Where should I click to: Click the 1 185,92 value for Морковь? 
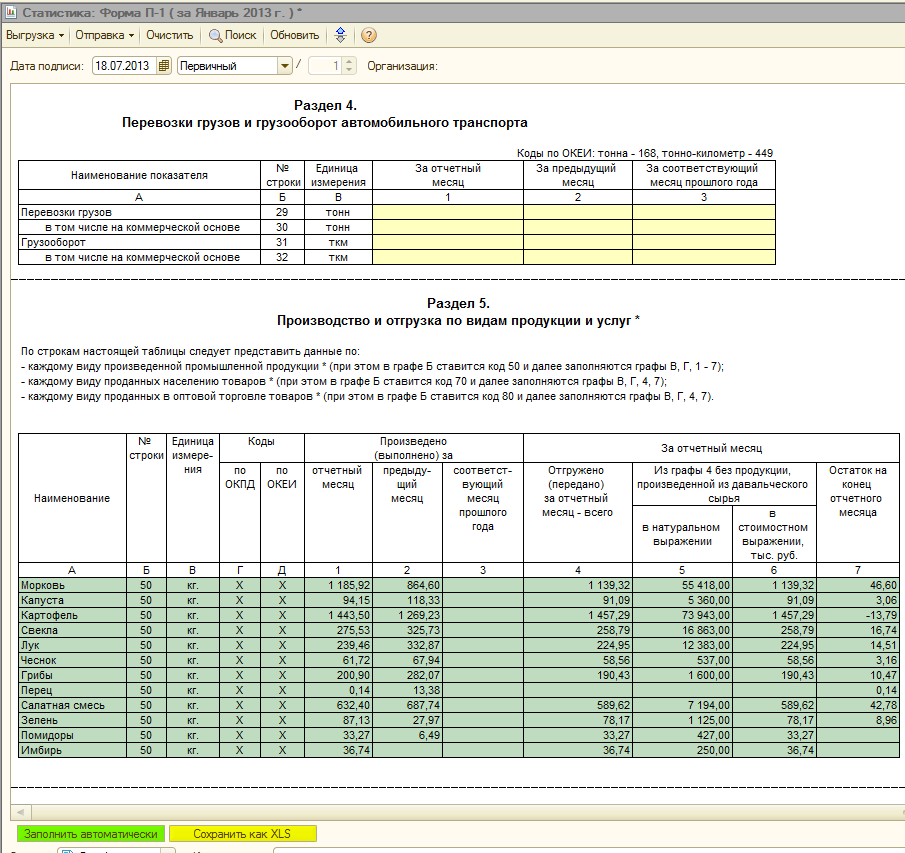point(338,585)
